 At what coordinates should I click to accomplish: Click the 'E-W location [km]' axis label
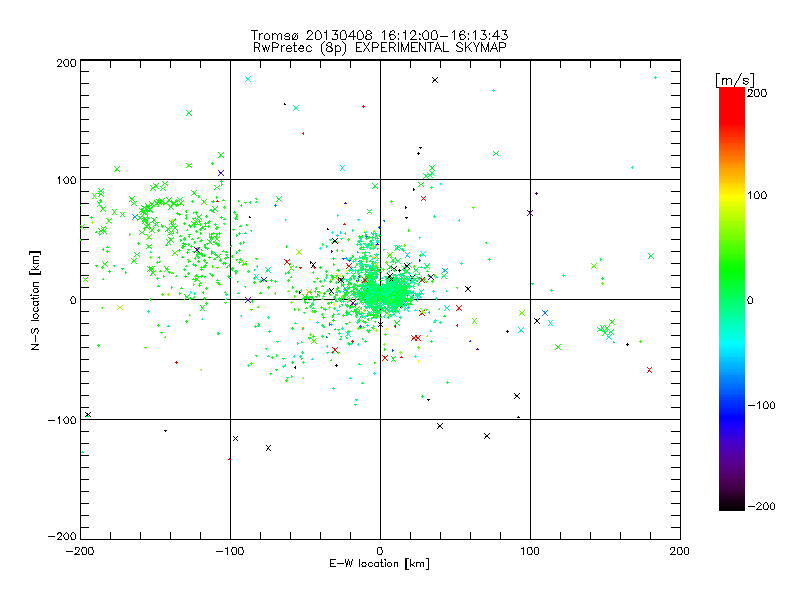380,564
